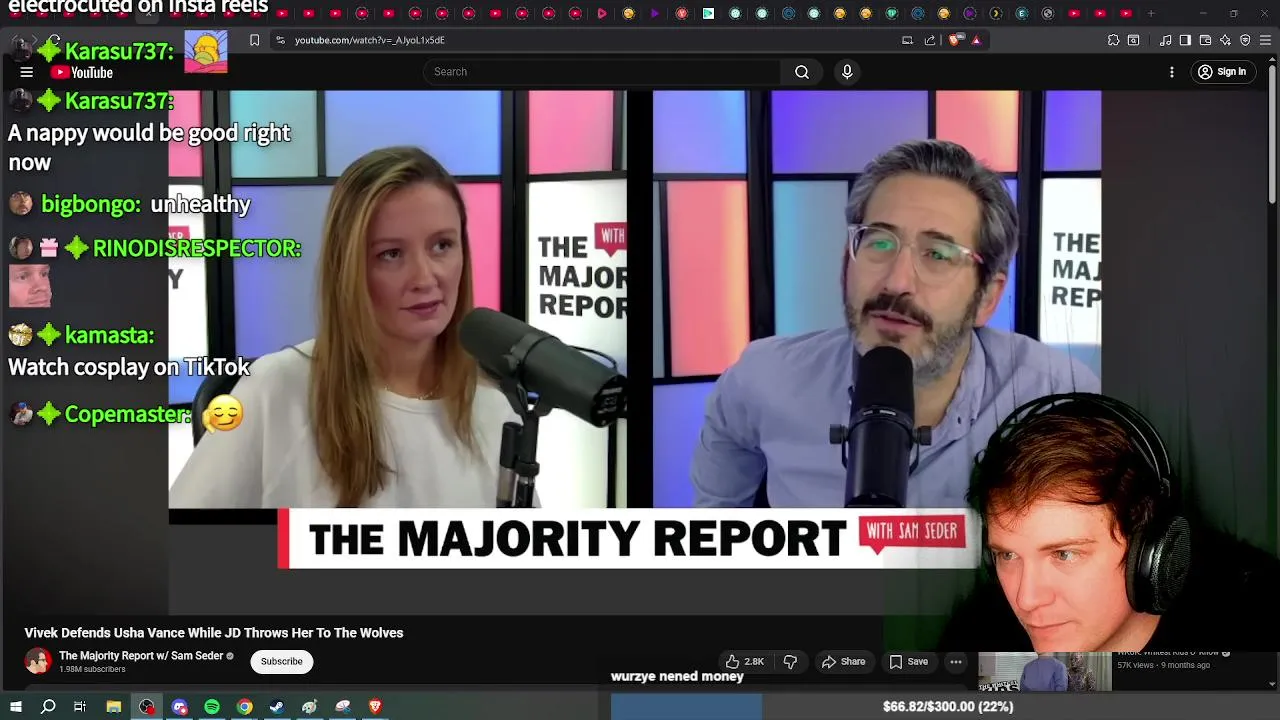Click the Sign in button
The height and width of the screenshot is (720, 1280).
point(1222,72)
